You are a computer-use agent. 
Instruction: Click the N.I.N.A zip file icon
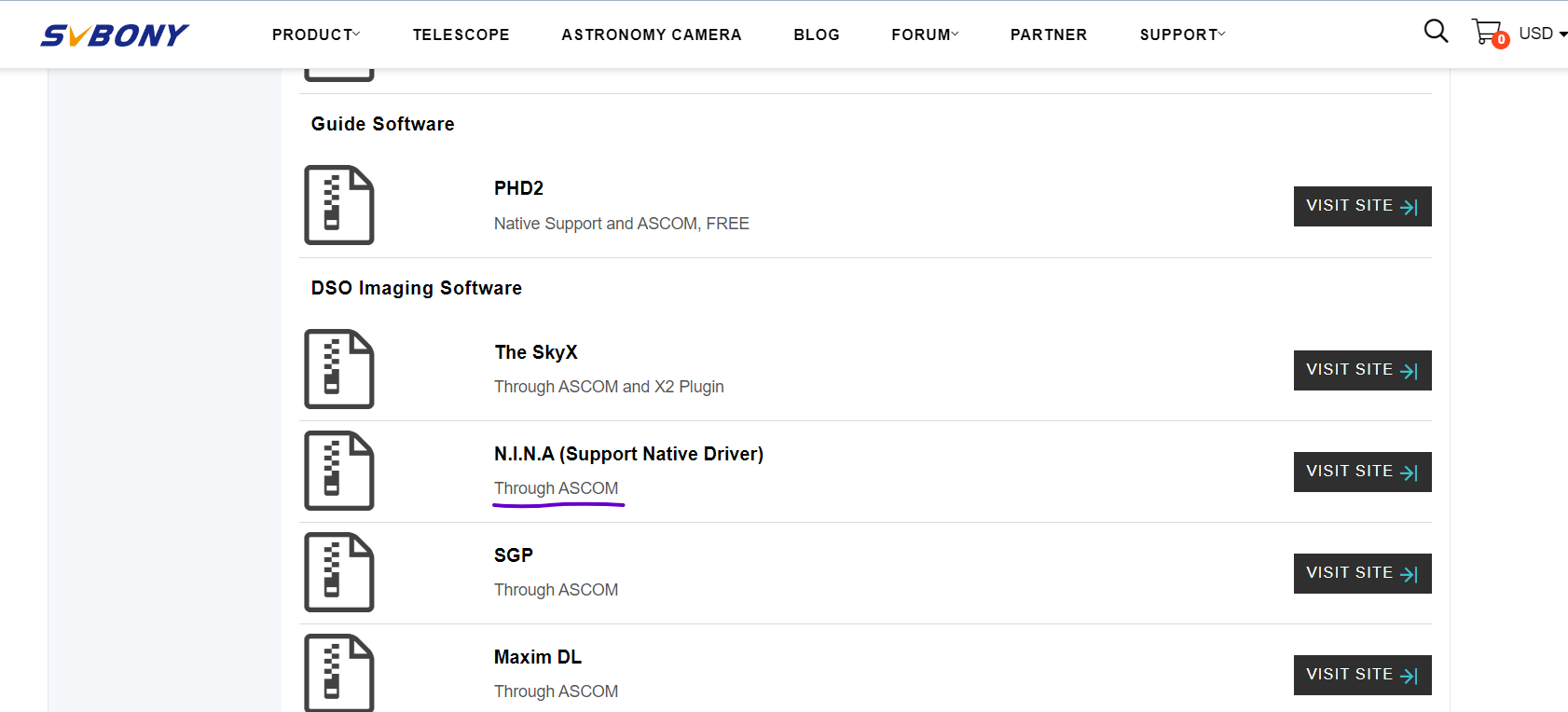(339, 471)
